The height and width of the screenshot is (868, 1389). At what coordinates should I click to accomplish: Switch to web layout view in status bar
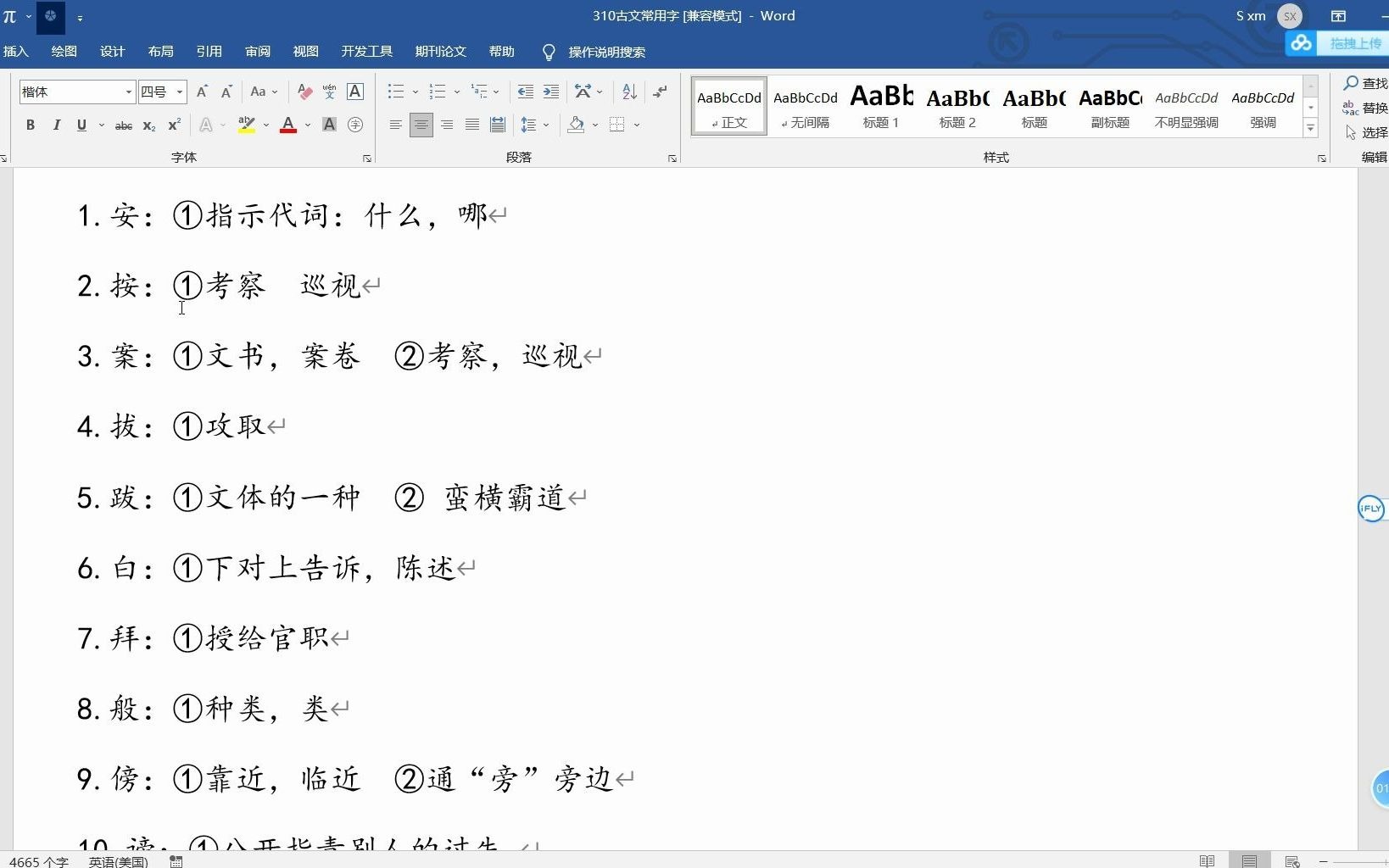[1292, 861]
